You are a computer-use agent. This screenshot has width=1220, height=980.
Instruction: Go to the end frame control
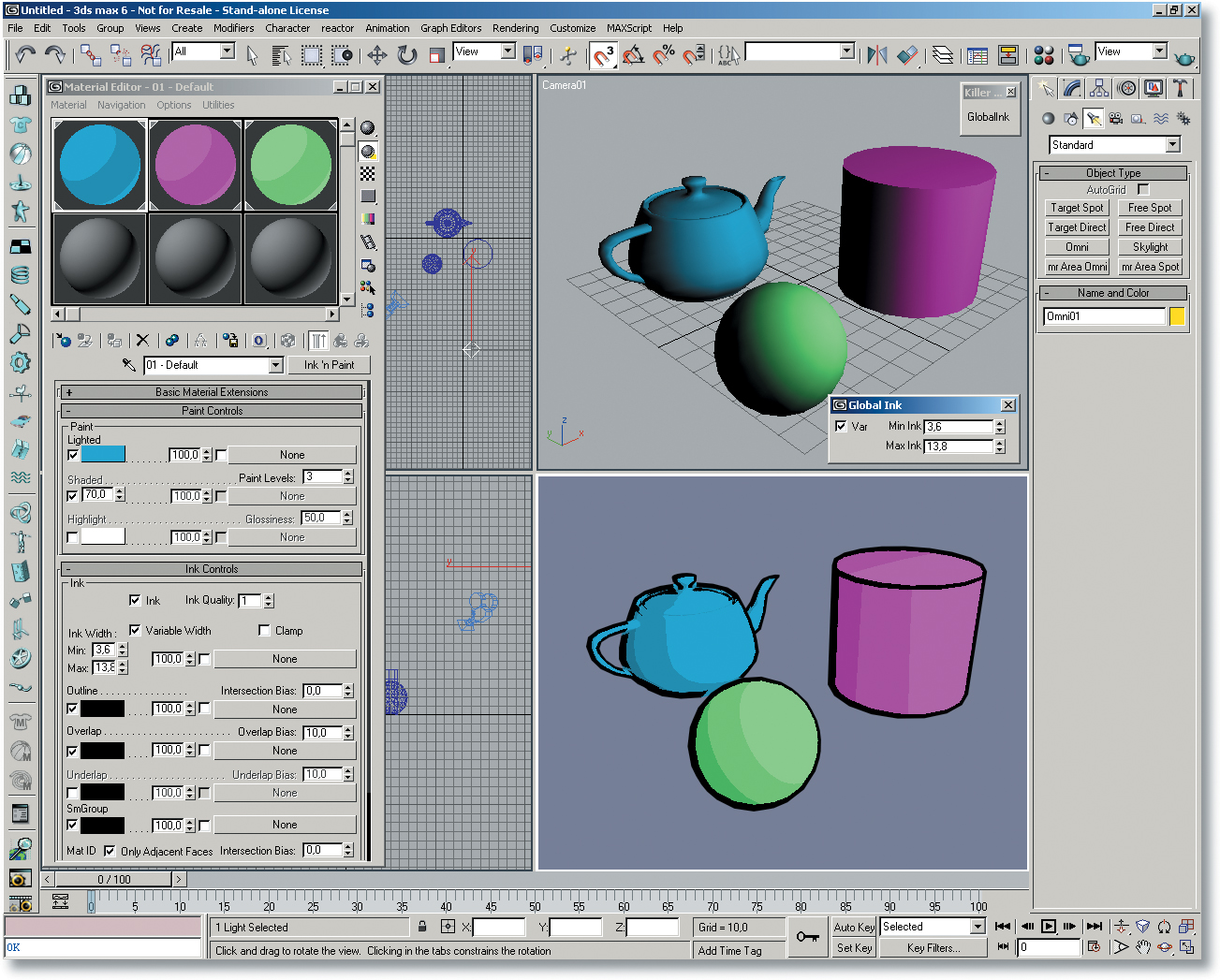click(x=1095, y=927)
